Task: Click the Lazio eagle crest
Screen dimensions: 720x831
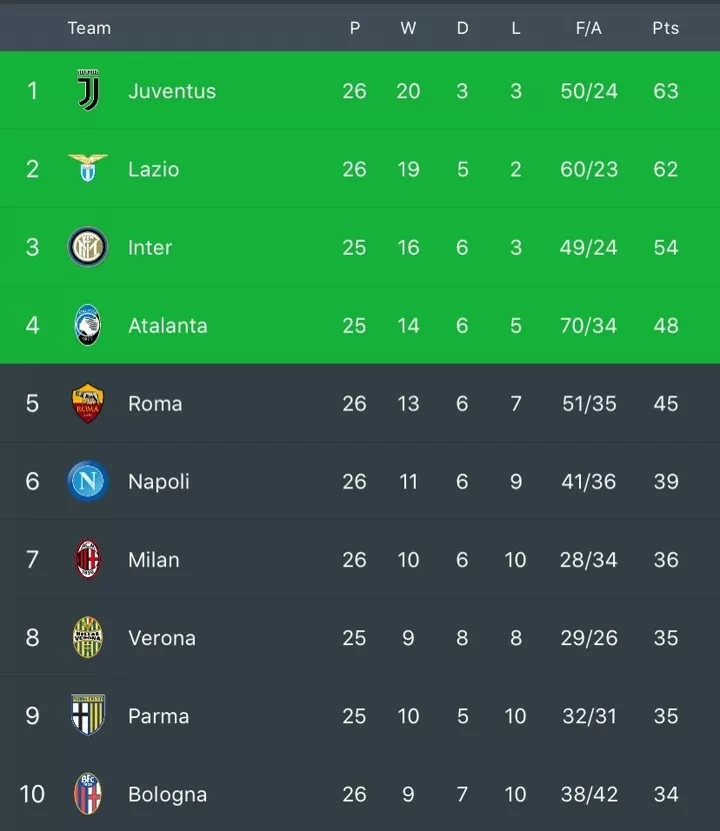Action: tap(88, 169)
